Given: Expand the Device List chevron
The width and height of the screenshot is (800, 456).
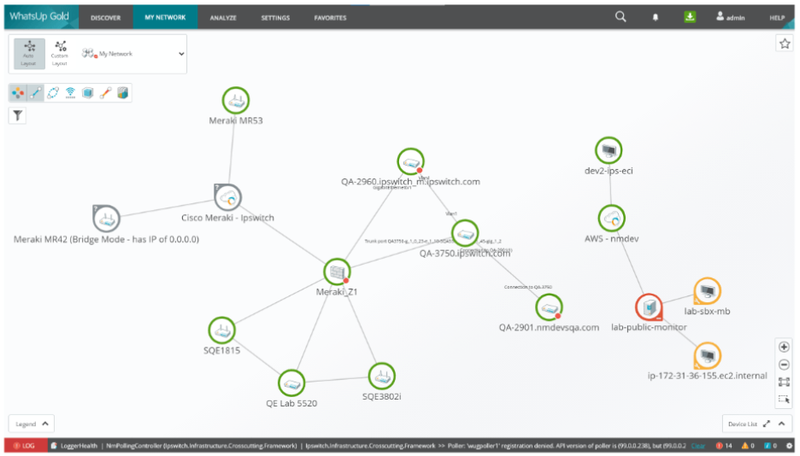Looking at the screenshot, I should click(x=782, y=424).
